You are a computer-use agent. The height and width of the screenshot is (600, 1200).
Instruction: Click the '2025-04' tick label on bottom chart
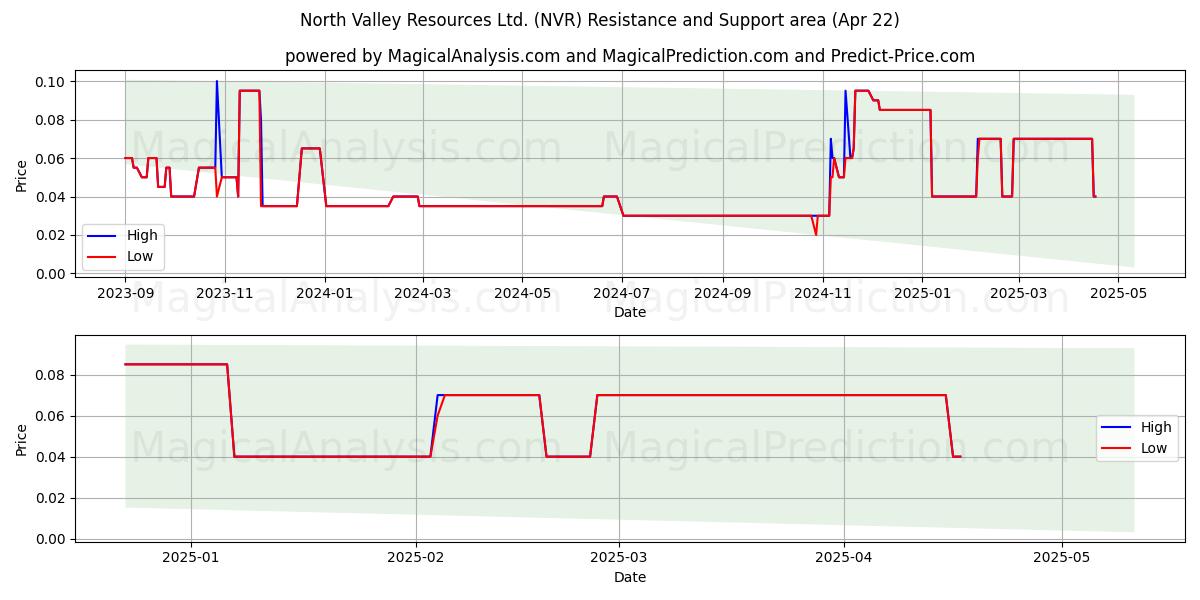[x=844, y=558]
